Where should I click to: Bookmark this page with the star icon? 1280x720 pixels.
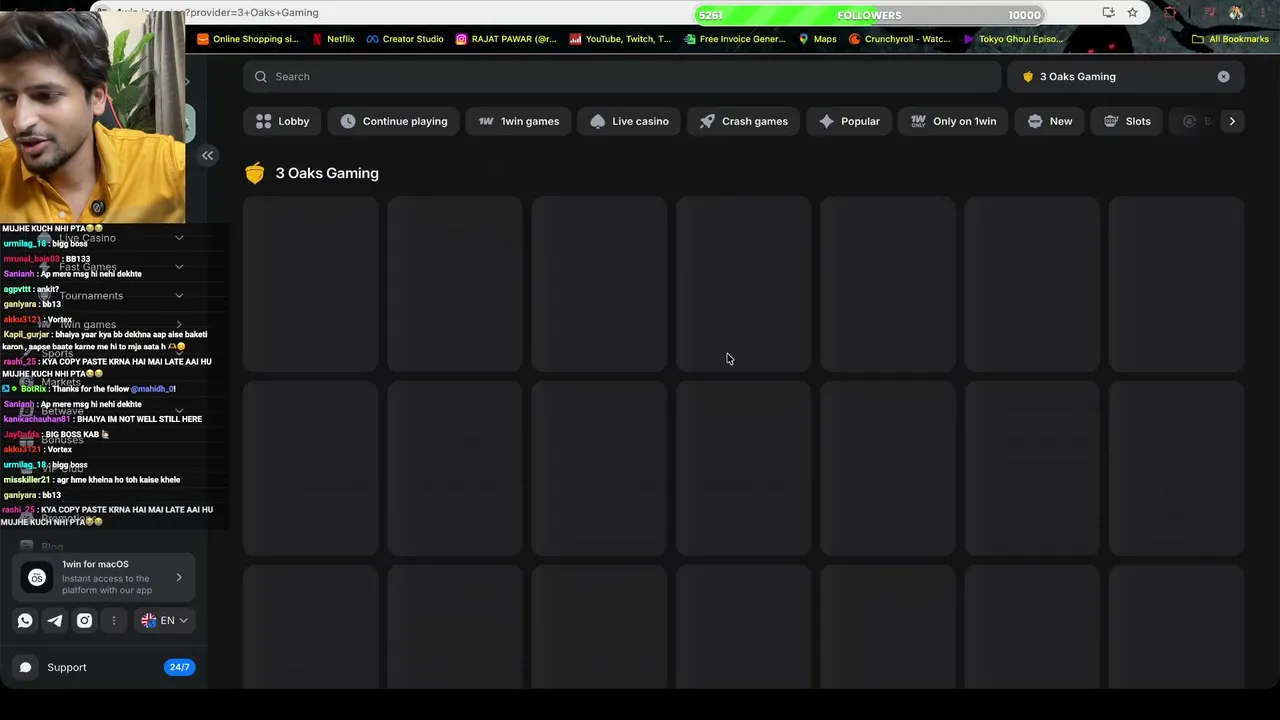[x=1132, y=13]
